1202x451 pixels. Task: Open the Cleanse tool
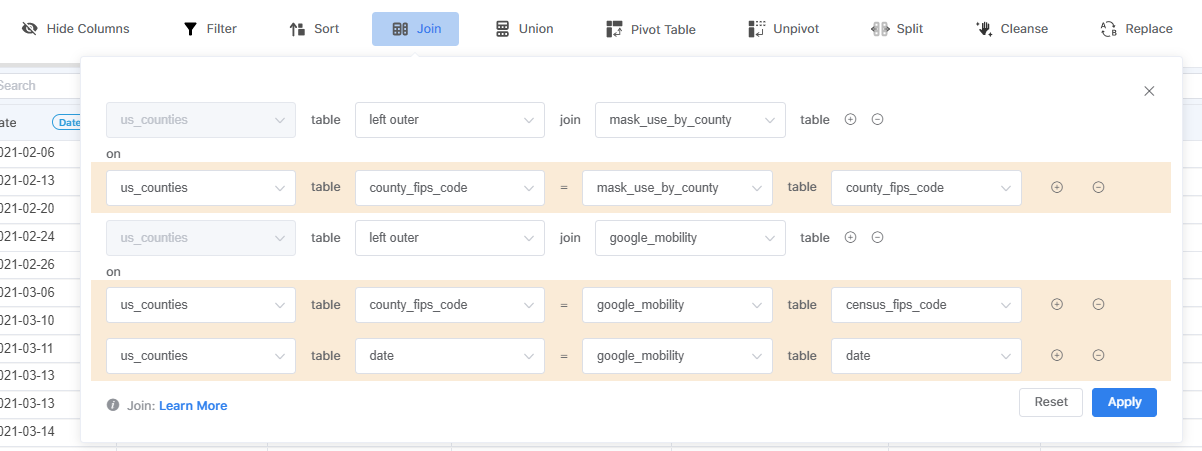[1012, 29]
